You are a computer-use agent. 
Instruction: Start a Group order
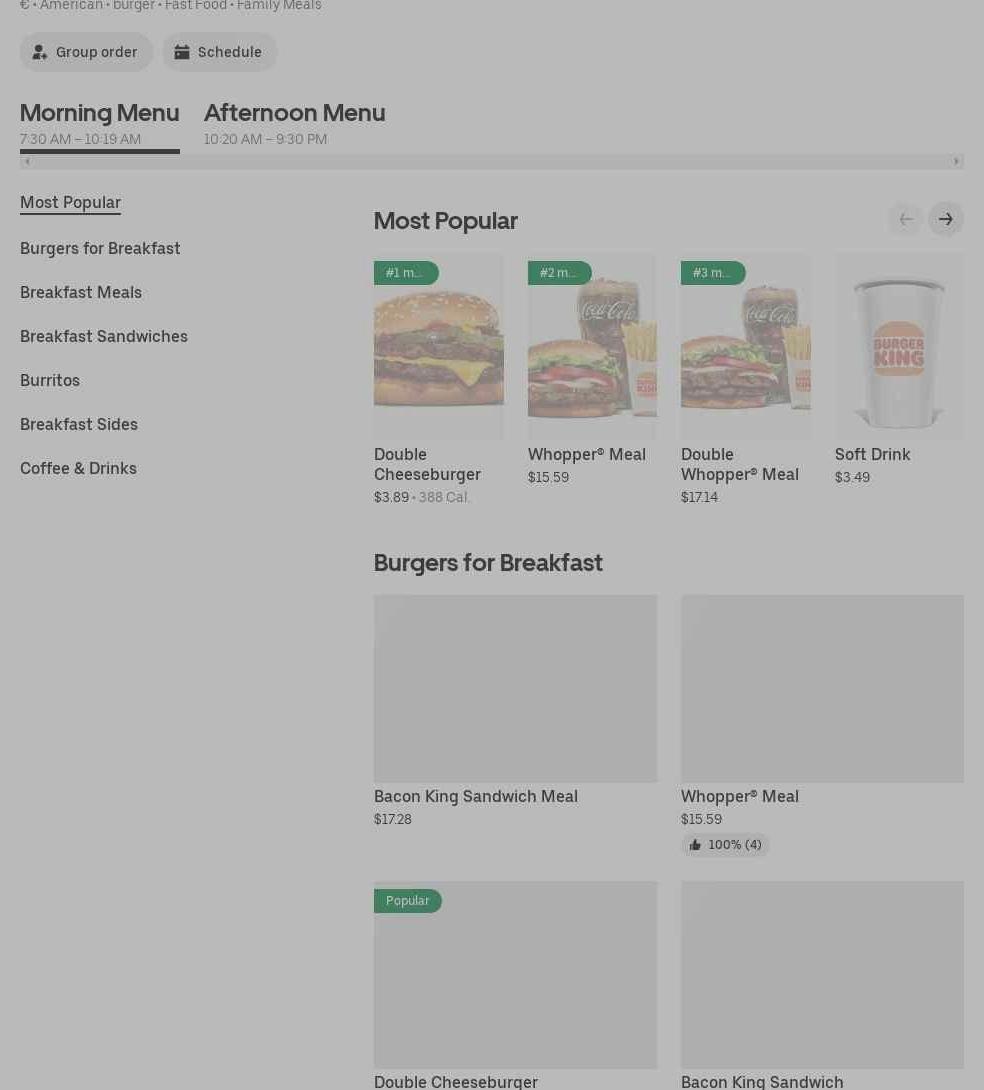click(86, 52)
